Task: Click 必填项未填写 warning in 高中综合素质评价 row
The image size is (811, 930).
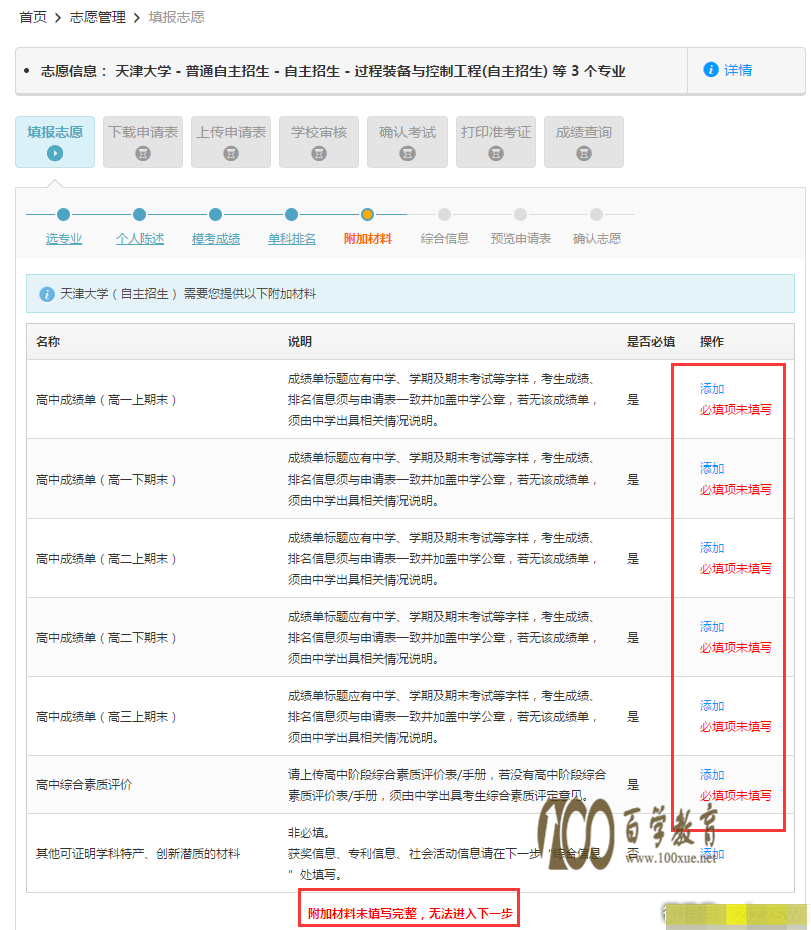Action: pyautogui.click(x=736, y=796)
